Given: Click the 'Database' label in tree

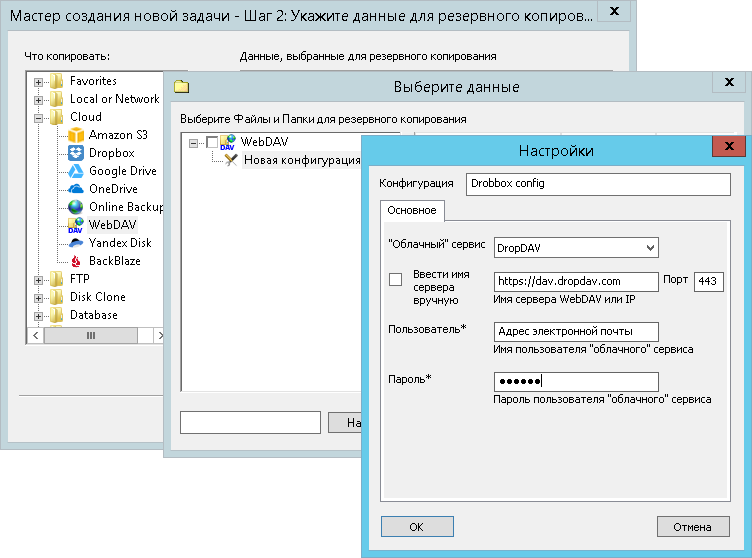Looking at the screenshot, I should click(94, 315).
